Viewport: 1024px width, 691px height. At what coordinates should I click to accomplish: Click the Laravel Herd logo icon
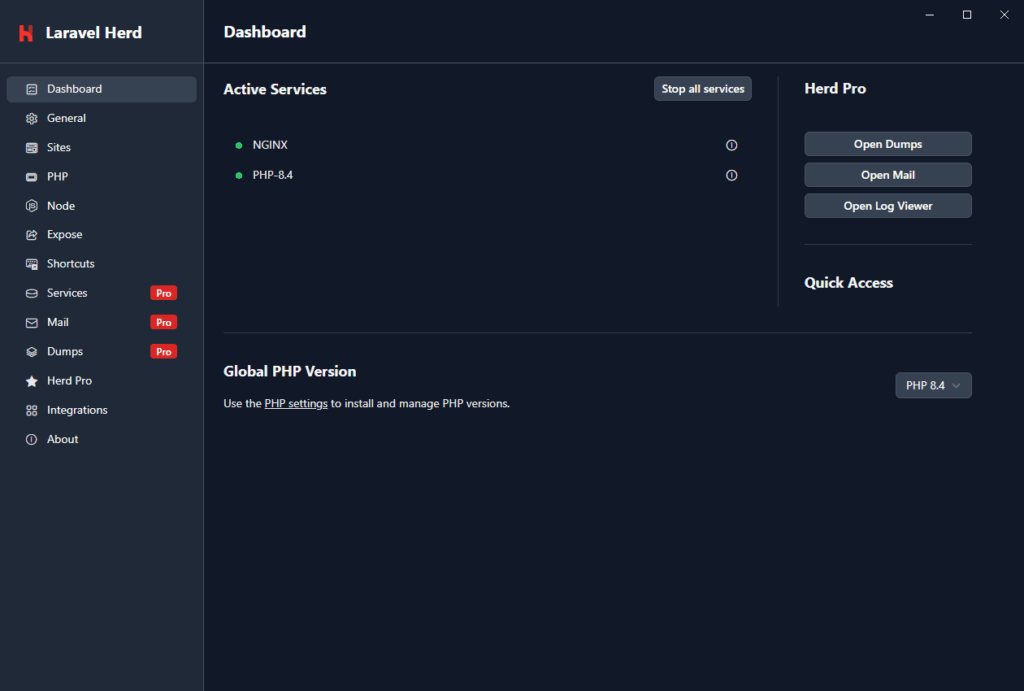pyautogui.click(x=26, y=33)
